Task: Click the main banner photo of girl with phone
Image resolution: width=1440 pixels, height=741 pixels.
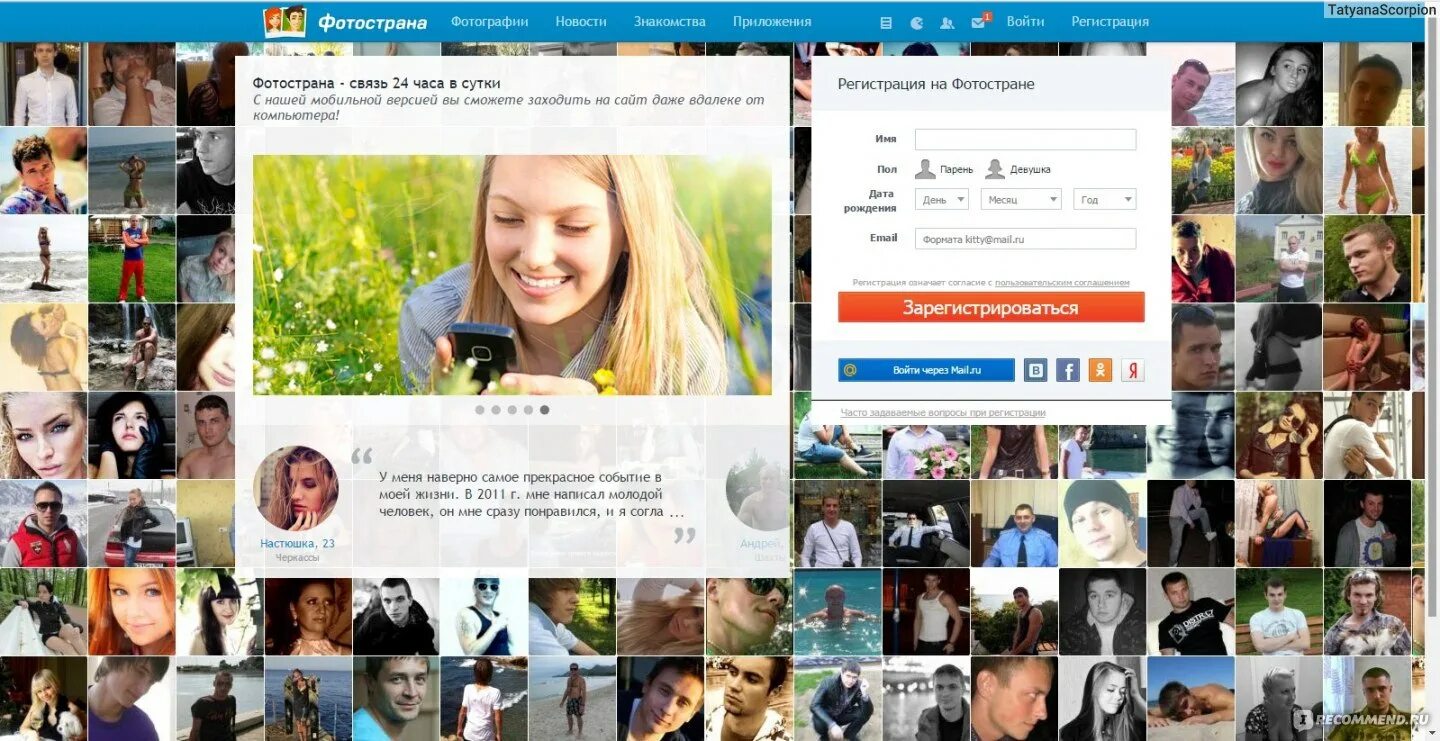Action: pos(512,275)
